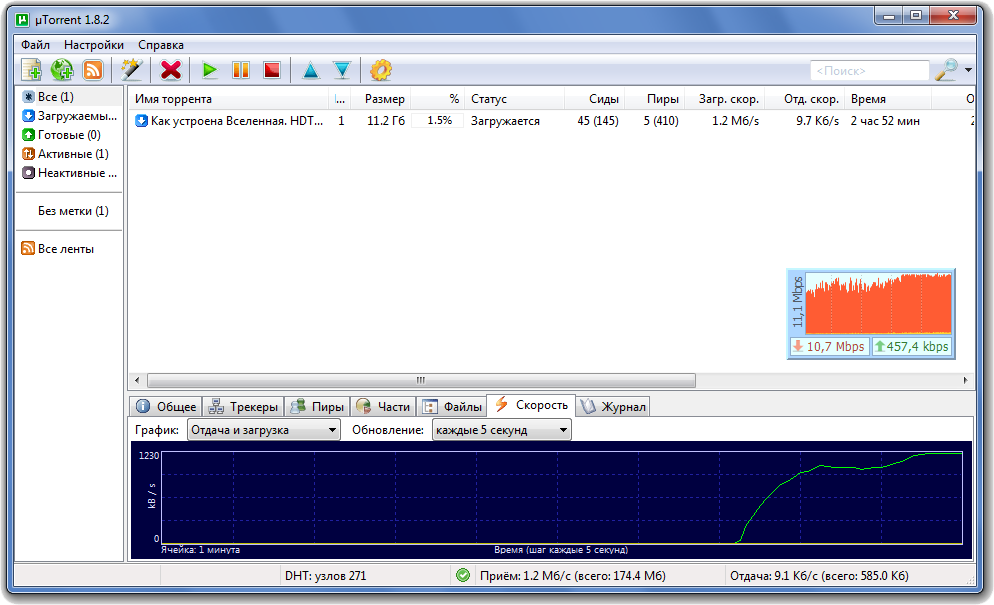Focus the search input field
The image size is (994, 605).
[x=869, y=70]
